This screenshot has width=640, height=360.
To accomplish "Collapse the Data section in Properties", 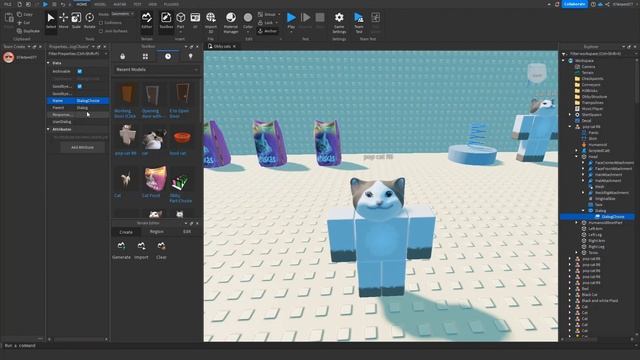I will (x=49, y=63).
